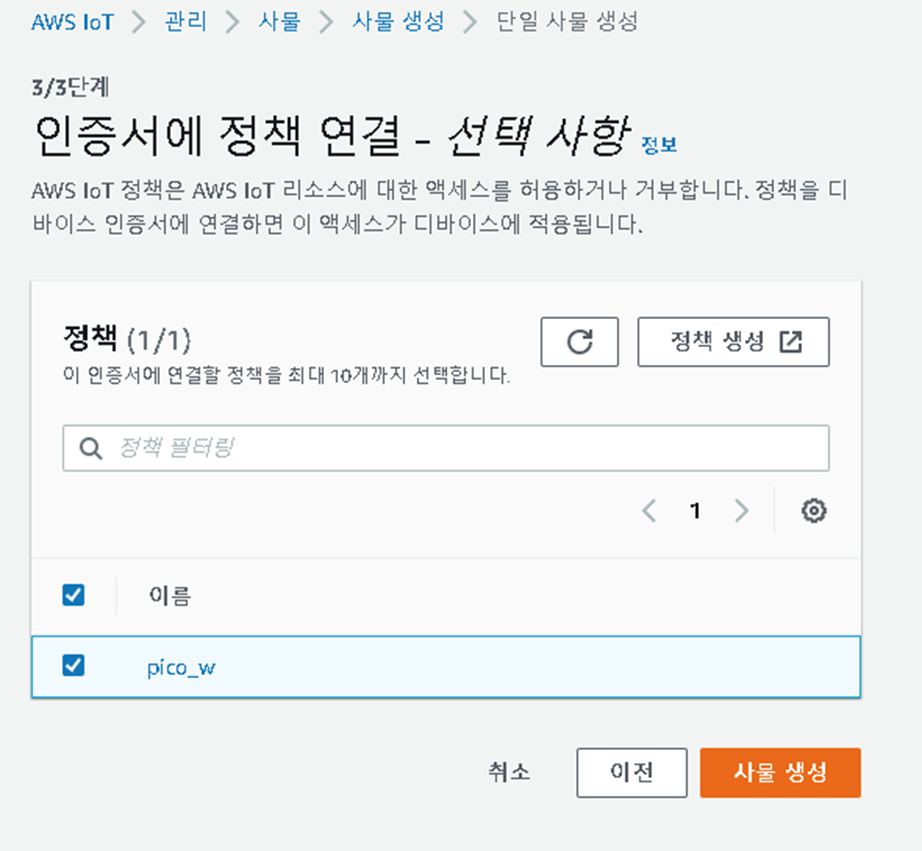Uncheck the pico_w policy checkbox
922x851 pixels.
pos(74,666)
